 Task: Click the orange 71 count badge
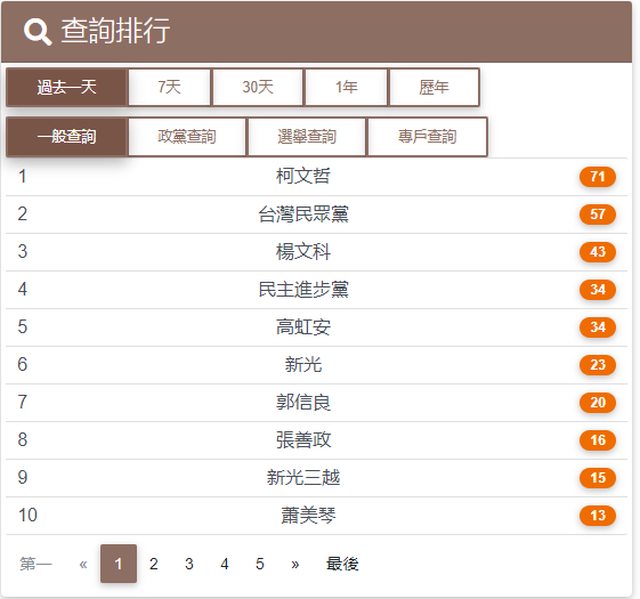(x=597, y=177)
